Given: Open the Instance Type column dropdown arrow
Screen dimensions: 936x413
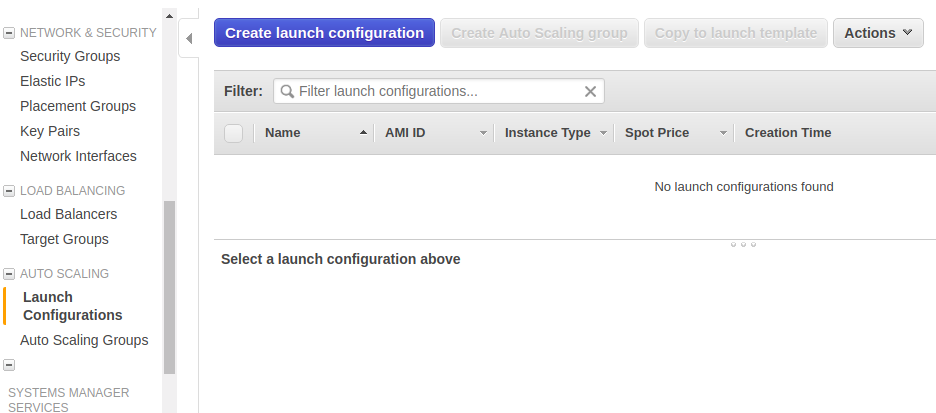Looking at the screenshot, I should point(603,133).
